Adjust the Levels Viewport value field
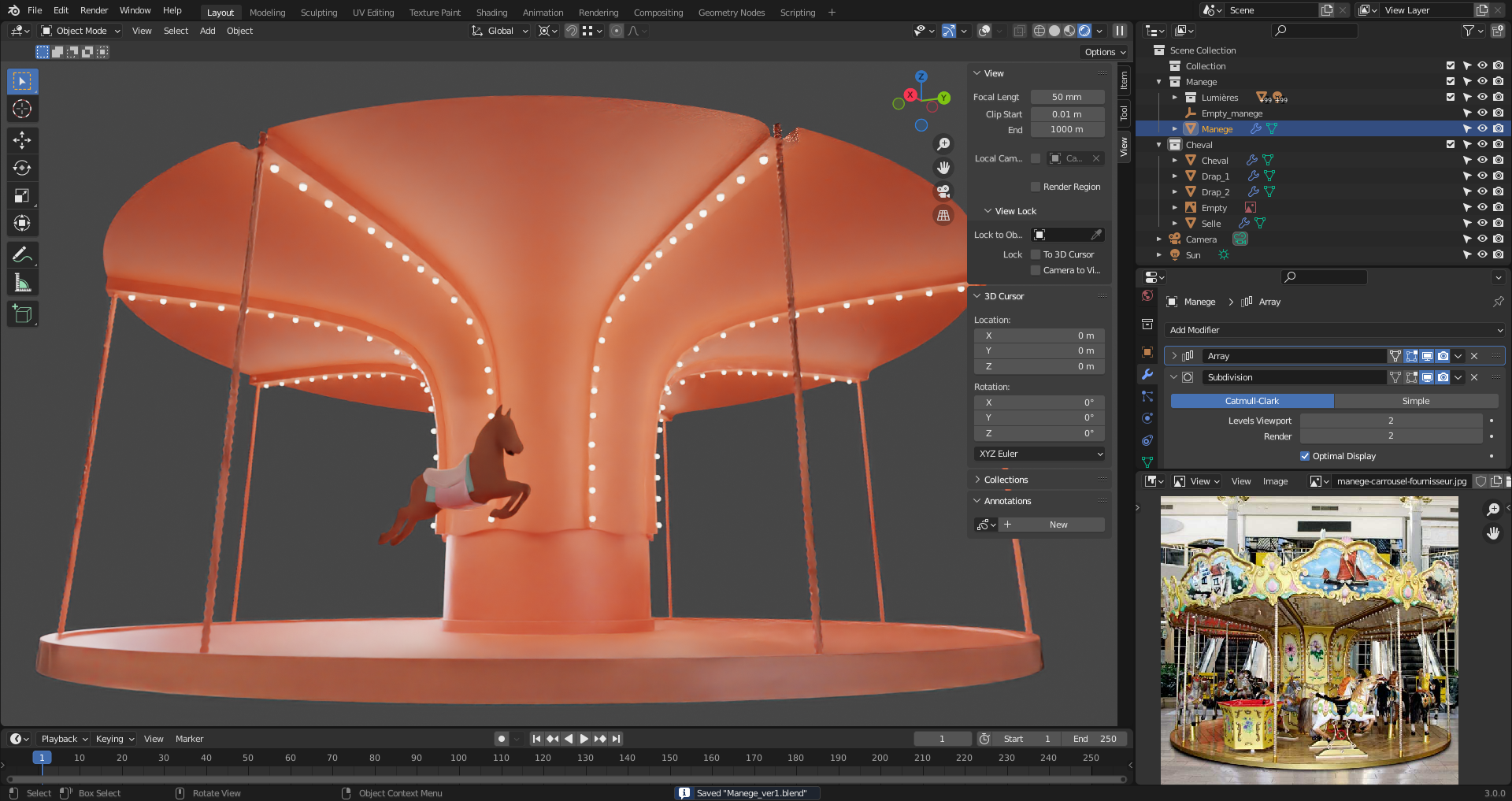 pyautogui.click(x=1390, y=421)
